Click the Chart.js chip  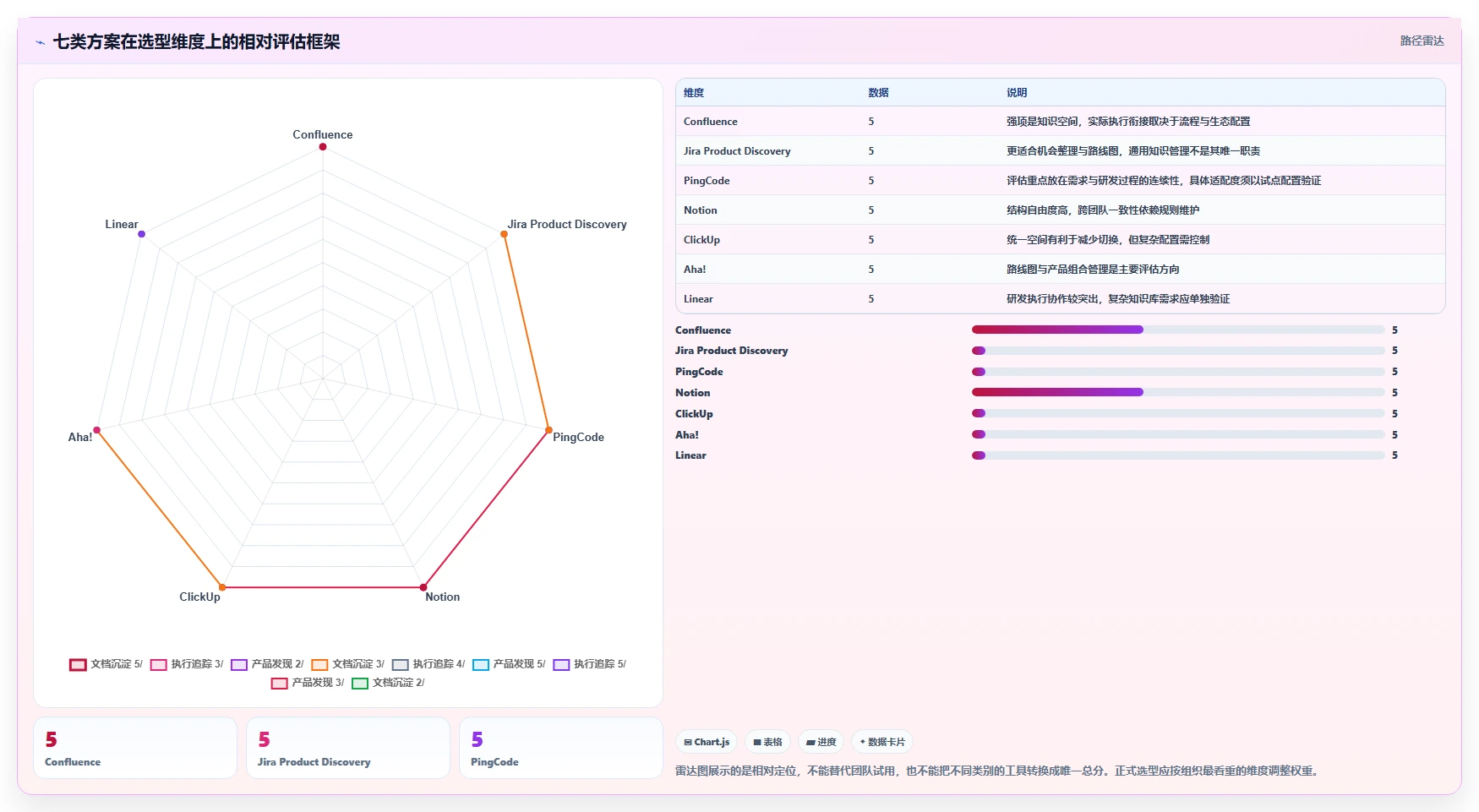click(707, 742)
